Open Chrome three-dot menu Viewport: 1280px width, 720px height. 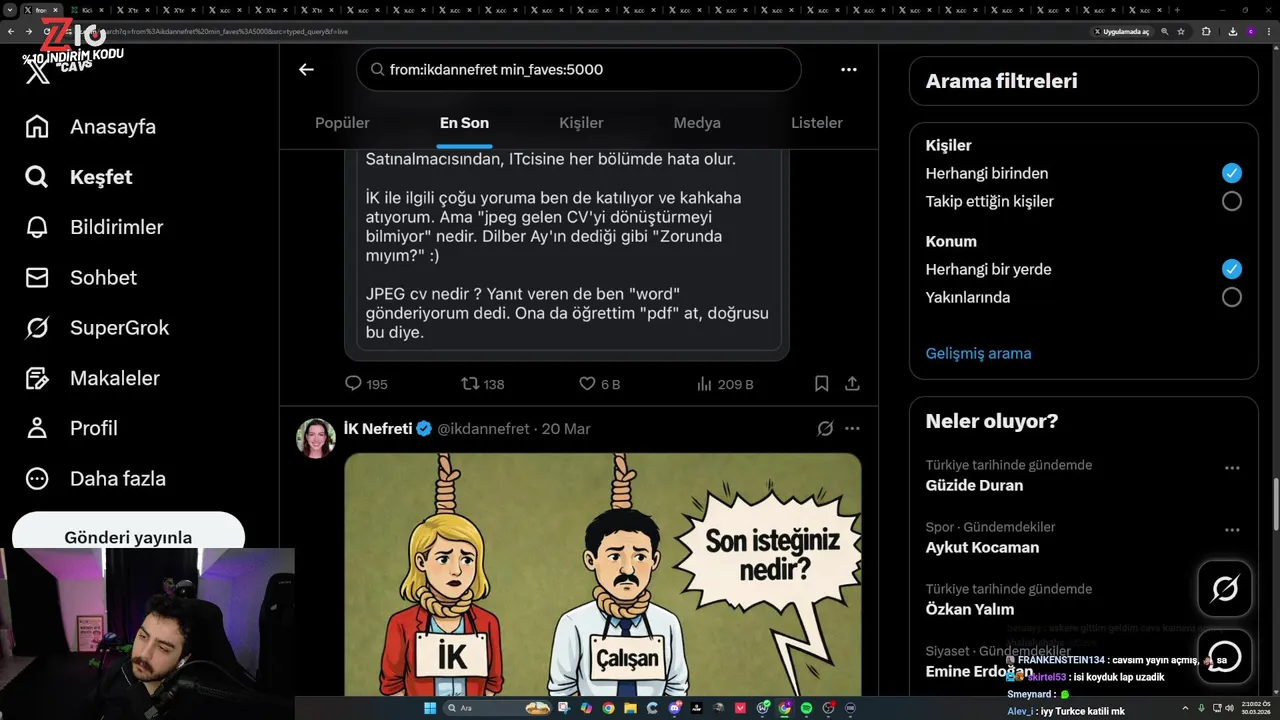tap(1268, 31)
